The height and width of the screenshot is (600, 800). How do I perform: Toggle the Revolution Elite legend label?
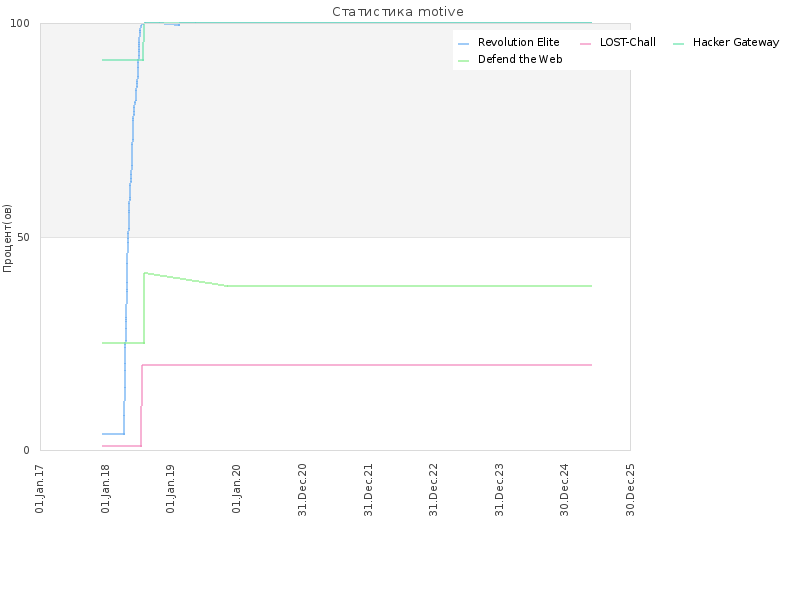518,42
